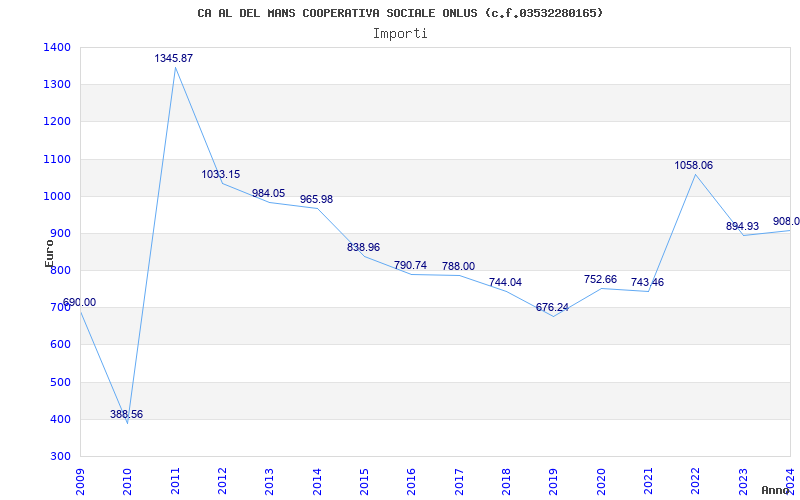
Task: Select the 400 y-axis tick label
Action: tap(61, 419)
